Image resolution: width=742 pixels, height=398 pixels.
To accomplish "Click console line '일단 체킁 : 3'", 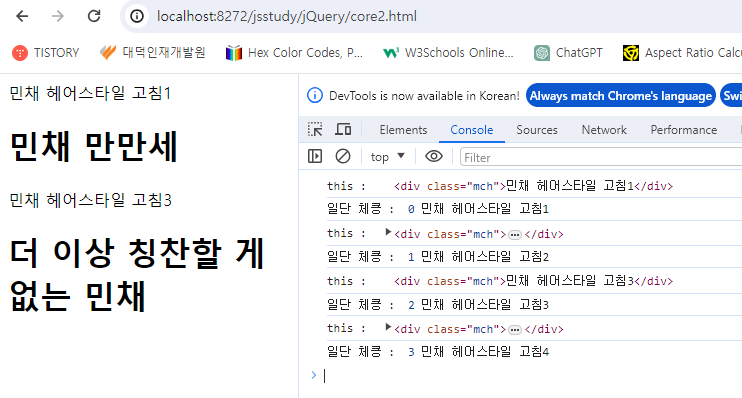I will [438, 352].
